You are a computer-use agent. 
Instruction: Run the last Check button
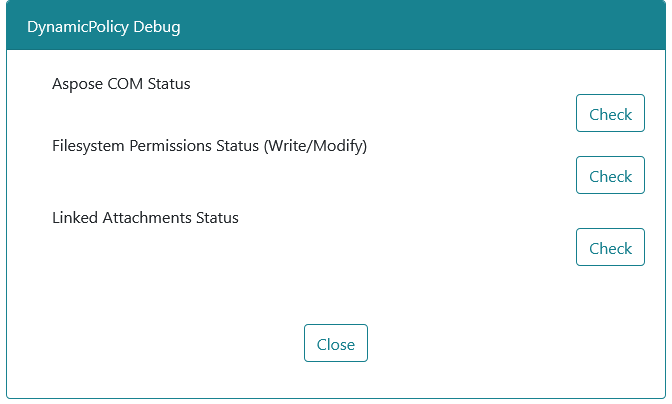[x=610, y=247]
